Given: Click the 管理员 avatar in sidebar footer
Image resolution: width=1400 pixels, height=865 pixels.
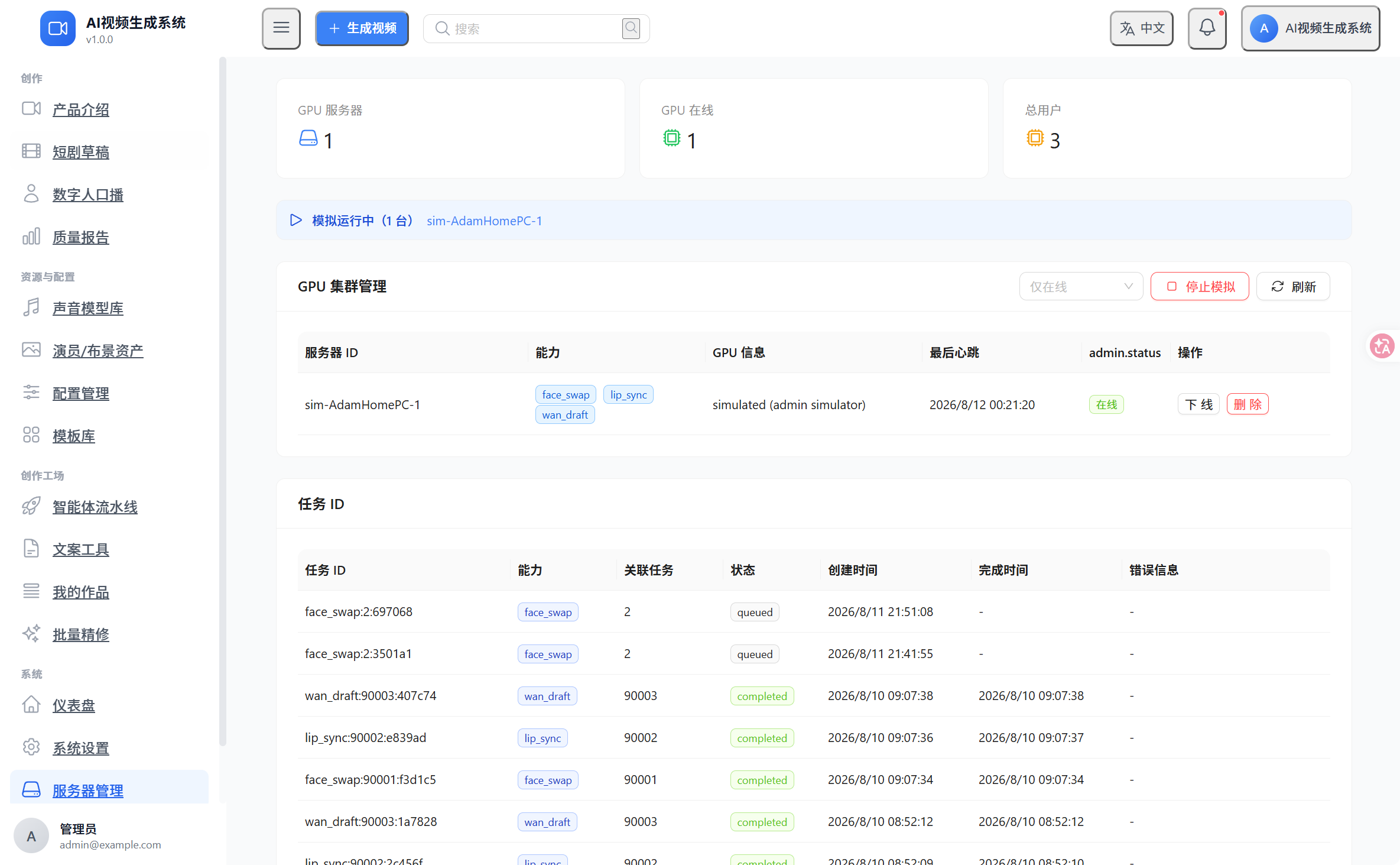Looking at the screenshot, I should point(31,835).
